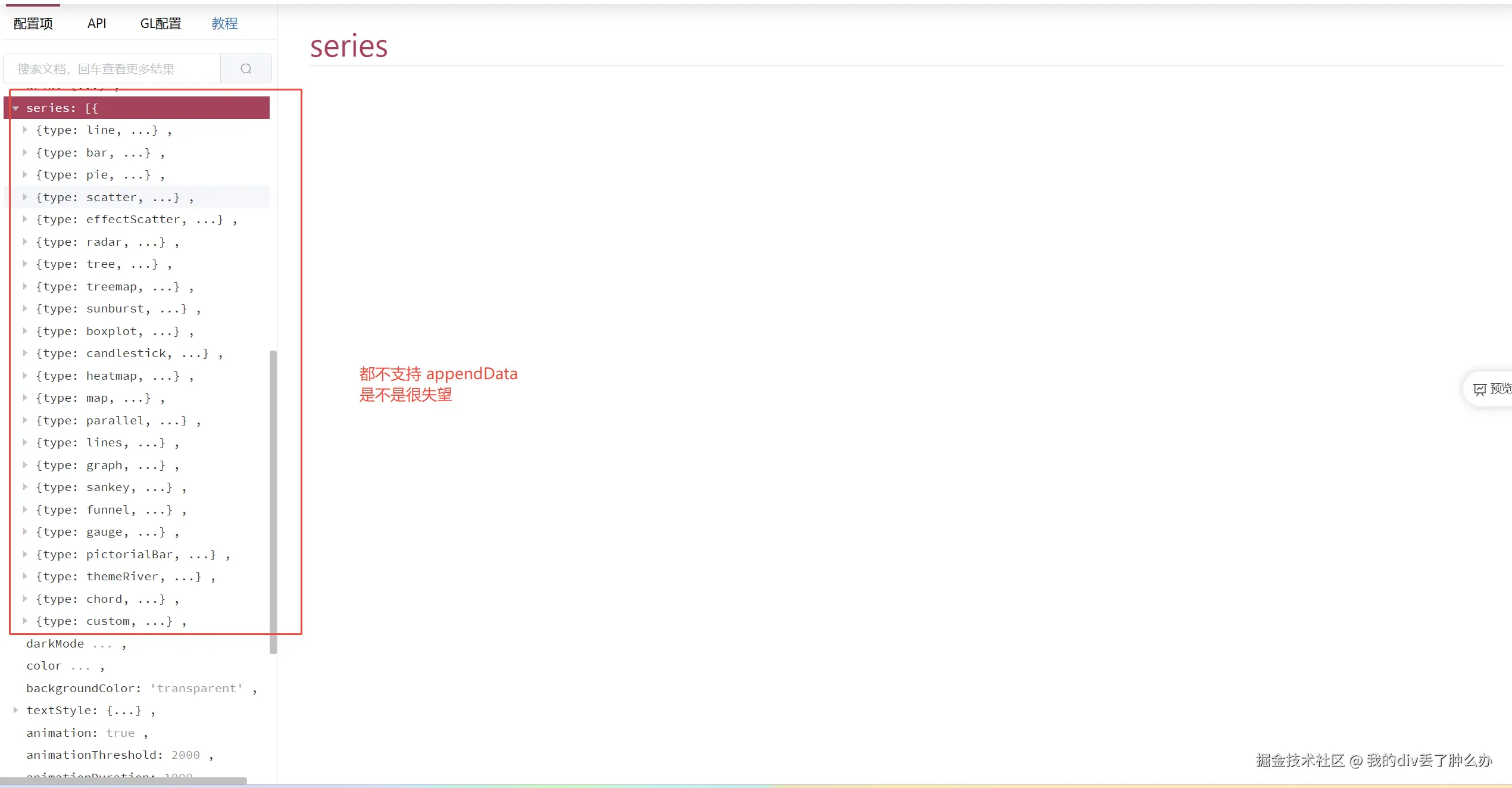Open the backgroundColor option entry
Image resolution: width=1512 pixels, height=788 pixels.
pos(83,688)
